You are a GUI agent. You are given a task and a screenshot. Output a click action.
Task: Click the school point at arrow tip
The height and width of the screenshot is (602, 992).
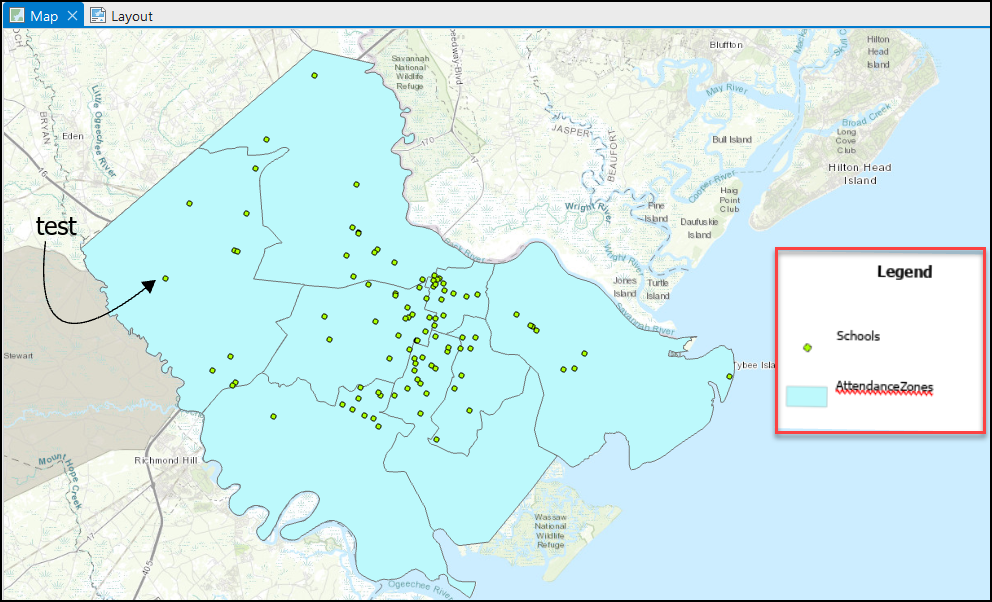tap(166, 279)
